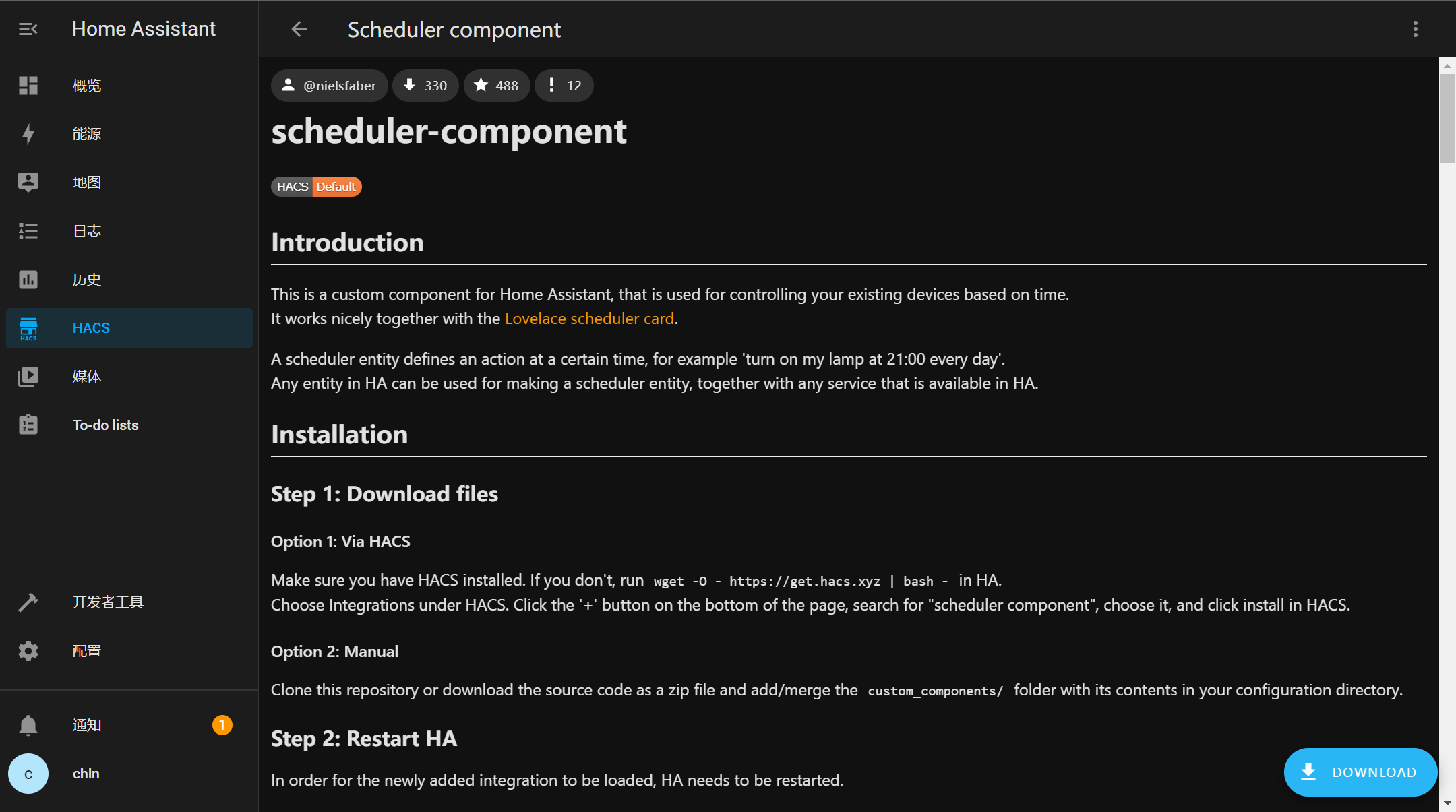The height and width of the screenshot is (812, 1456).
Task: Select 地图 in the sidebar
Action: tap(129, 183)
